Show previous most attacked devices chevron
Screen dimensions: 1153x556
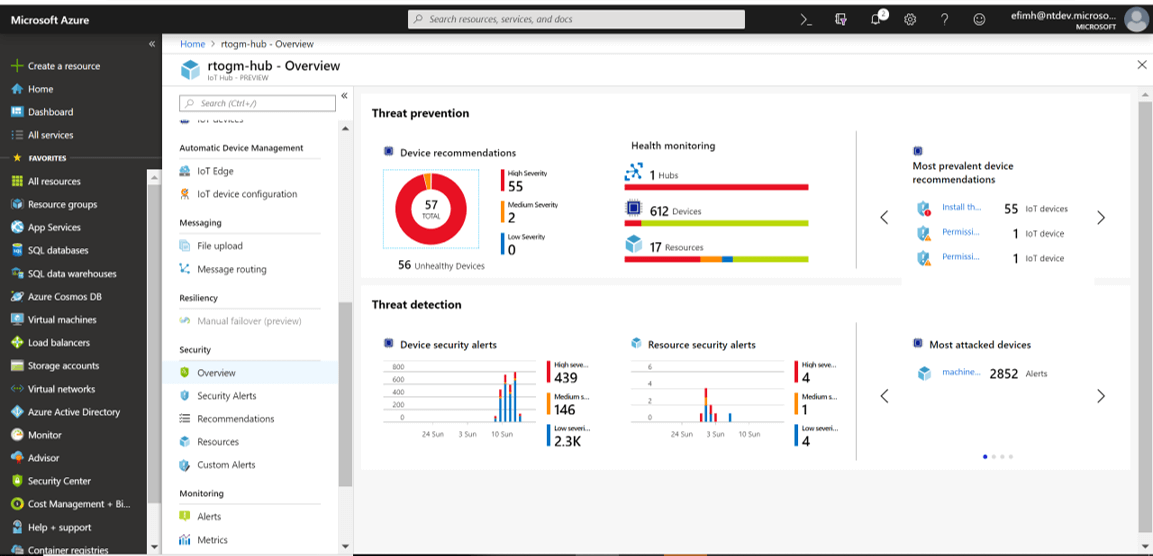pyautogui.click(x=884, y=396)
